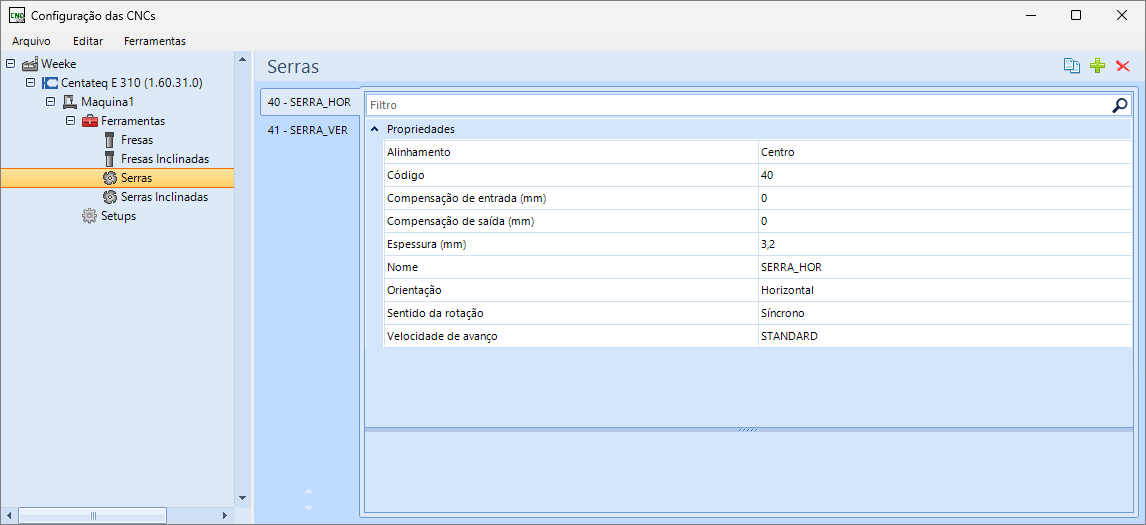Viewport: 1146px width, 525px height.
Task: Click the Alinhamento value Centro
Action: pyautogui.click(x=778, y=152)
